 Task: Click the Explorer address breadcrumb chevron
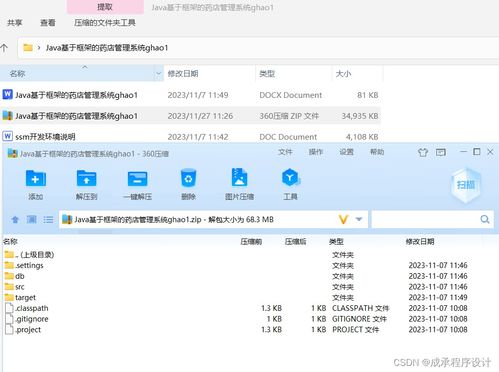point(39,48)
